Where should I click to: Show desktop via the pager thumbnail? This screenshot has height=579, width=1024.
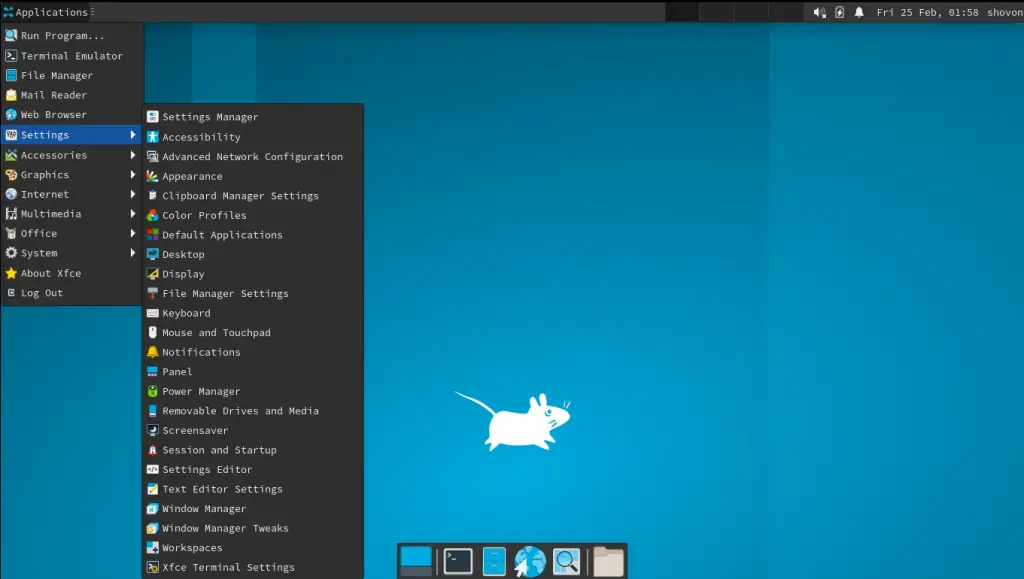coord(416,559)
